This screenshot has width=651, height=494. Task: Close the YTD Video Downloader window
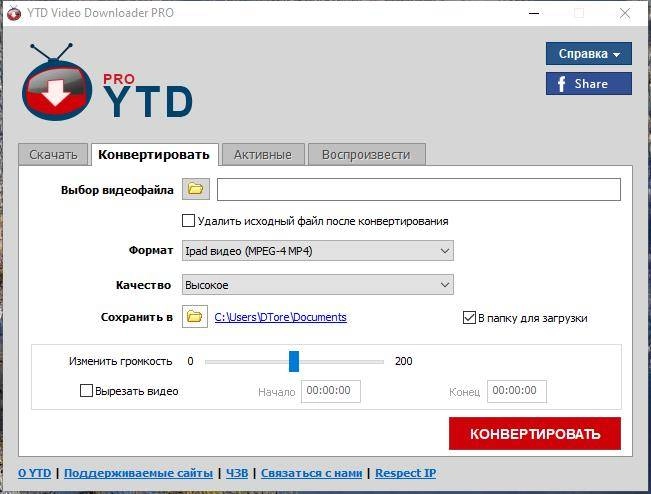click(625, 13)
